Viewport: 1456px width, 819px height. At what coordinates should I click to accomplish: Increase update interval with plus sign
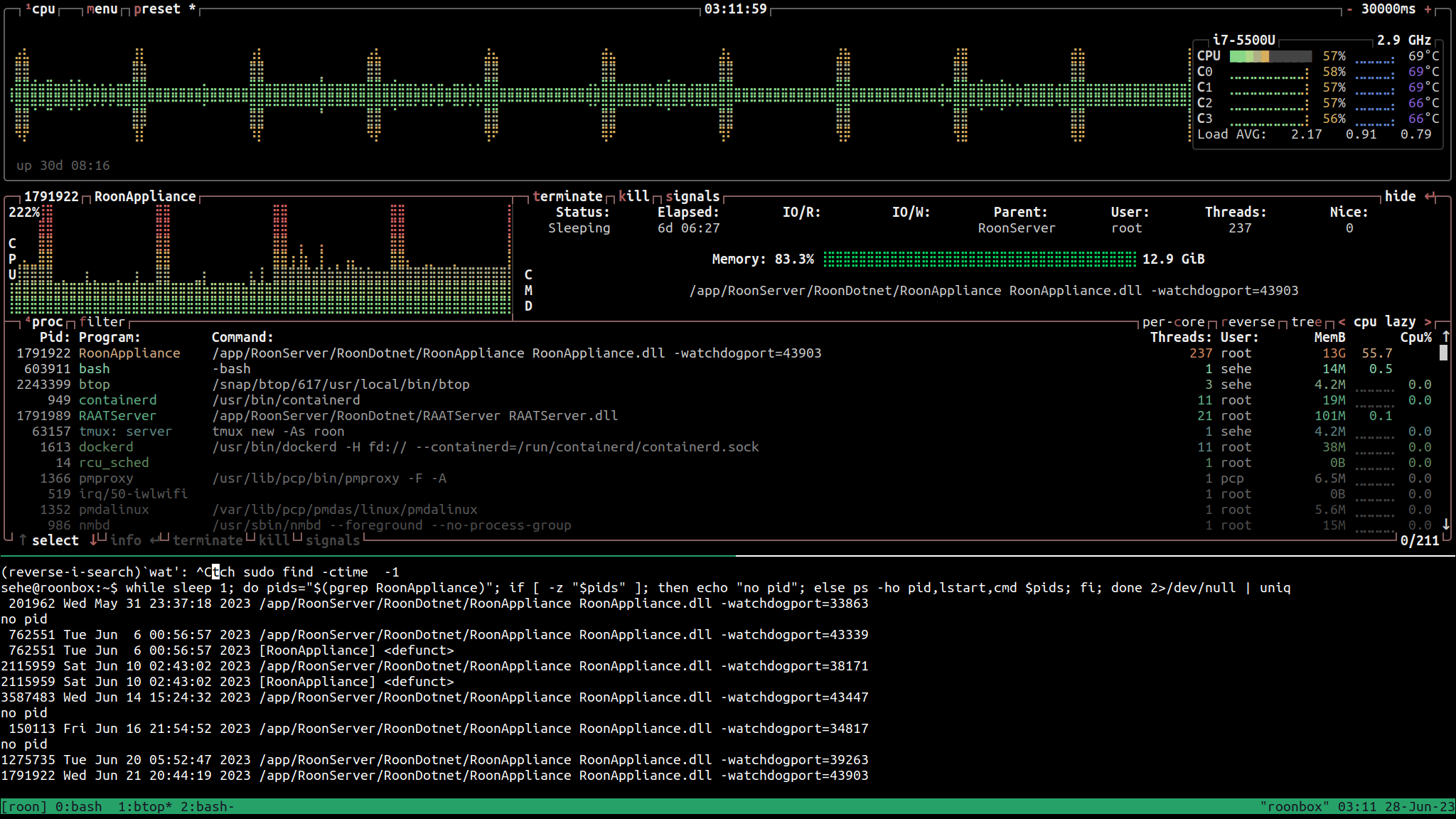1428,9
